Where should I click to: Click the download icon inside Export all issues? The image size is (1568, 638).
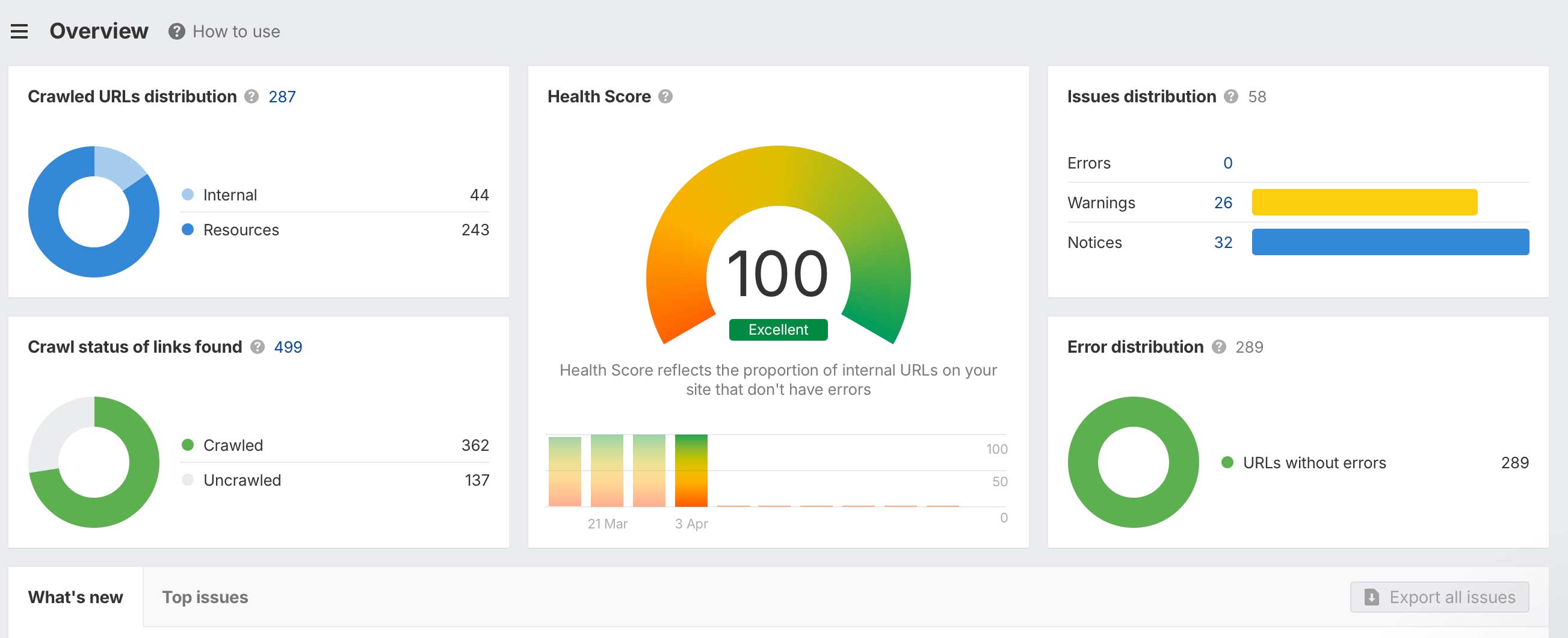pyautogui.click(x=1371, y=597)
